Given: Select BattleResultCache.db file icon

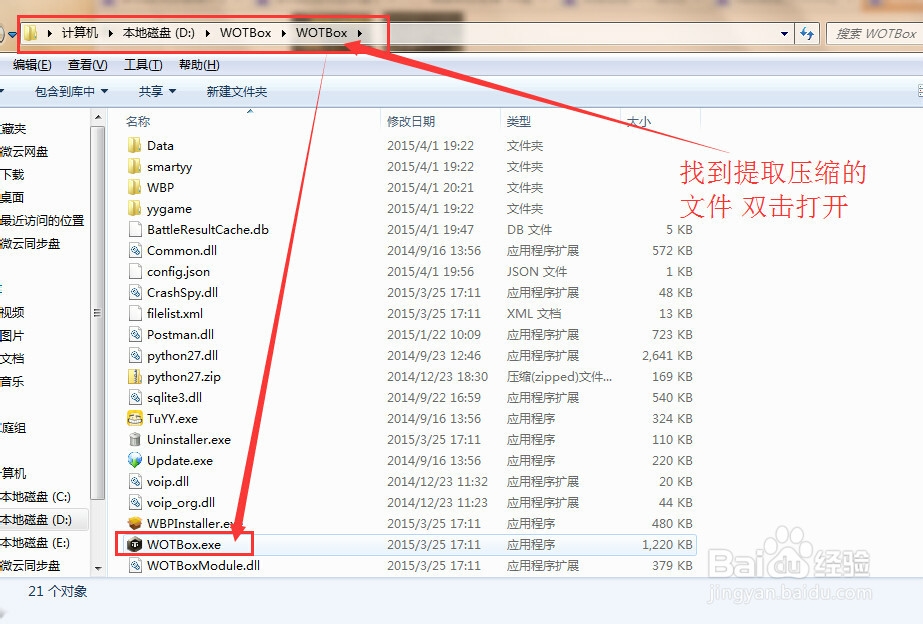Looking at the screenshot, I should click(x=135, y=230).
